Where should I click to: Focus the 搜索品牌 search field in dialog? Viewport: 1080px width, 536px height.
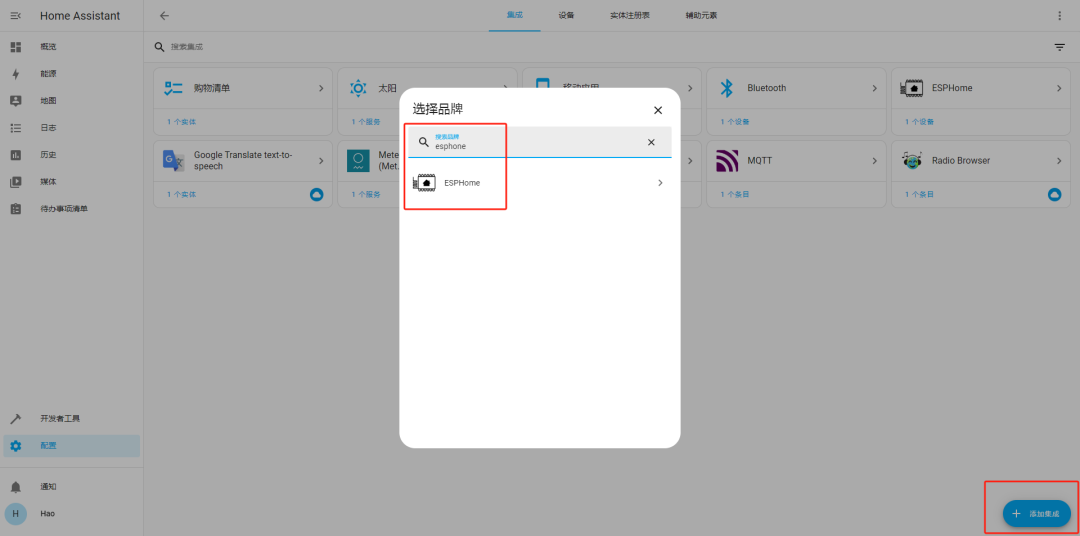[x=539, y=142]
